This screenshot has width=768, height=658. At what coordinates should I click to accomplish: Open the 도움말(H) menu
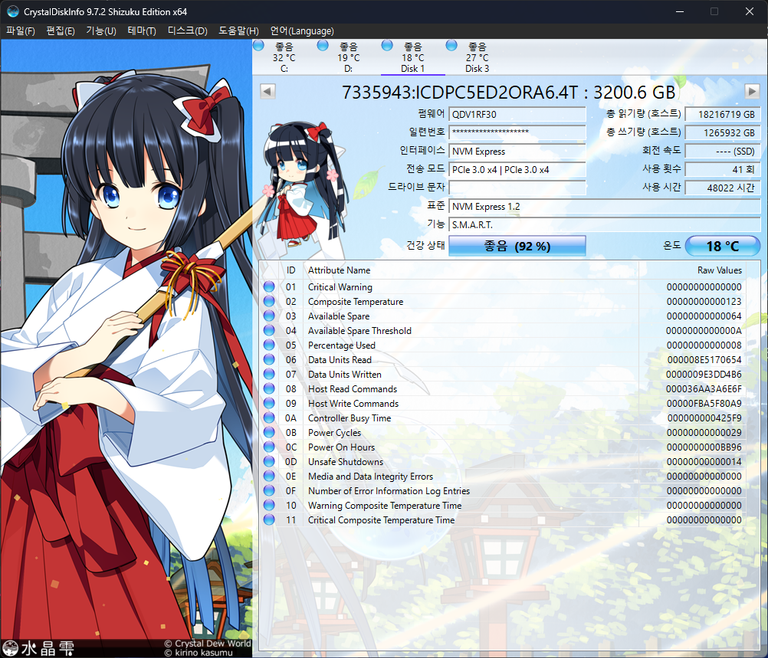click(x=239, y=31)
